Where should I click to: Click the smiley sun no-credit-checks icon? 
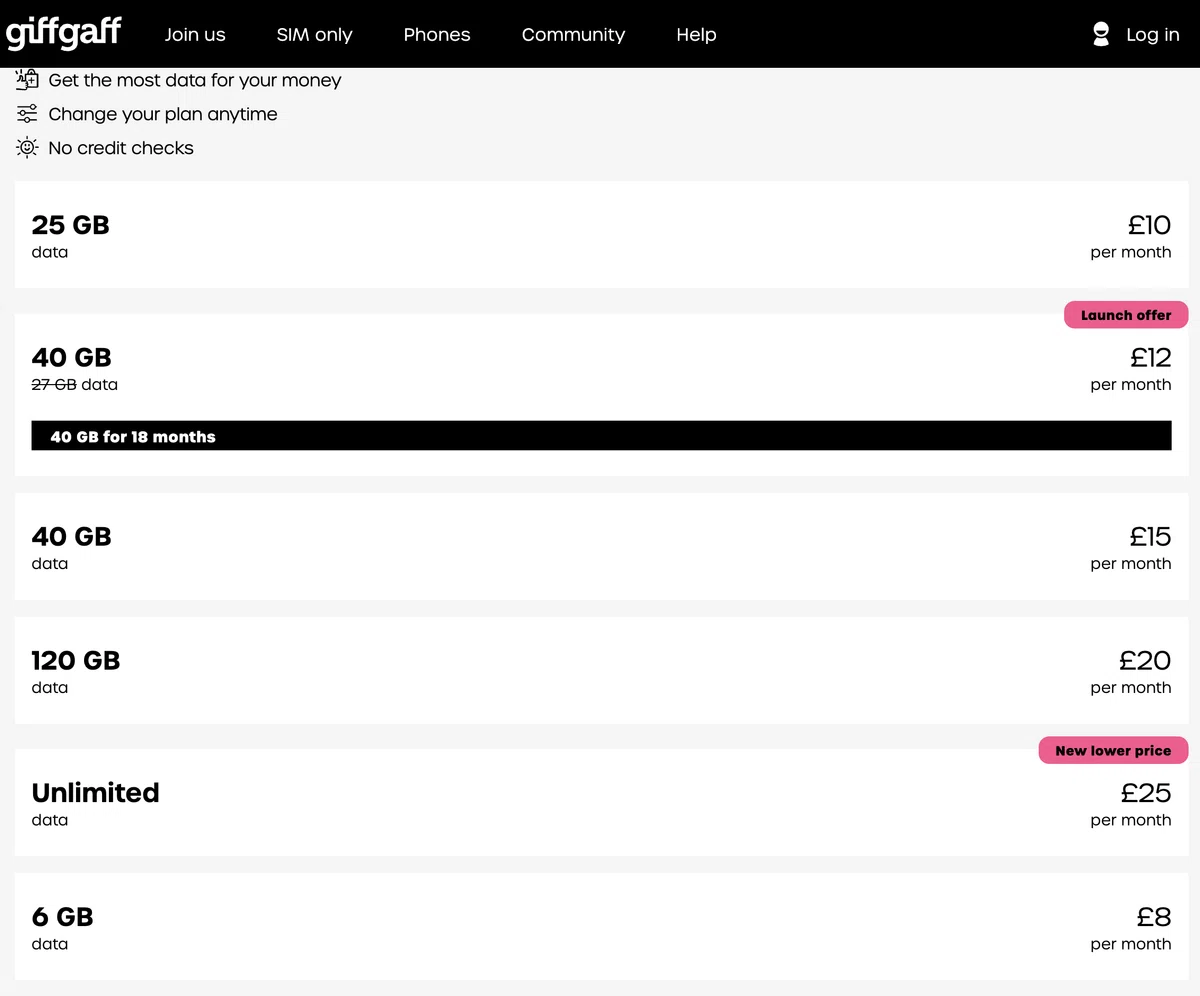pos(27,148)
